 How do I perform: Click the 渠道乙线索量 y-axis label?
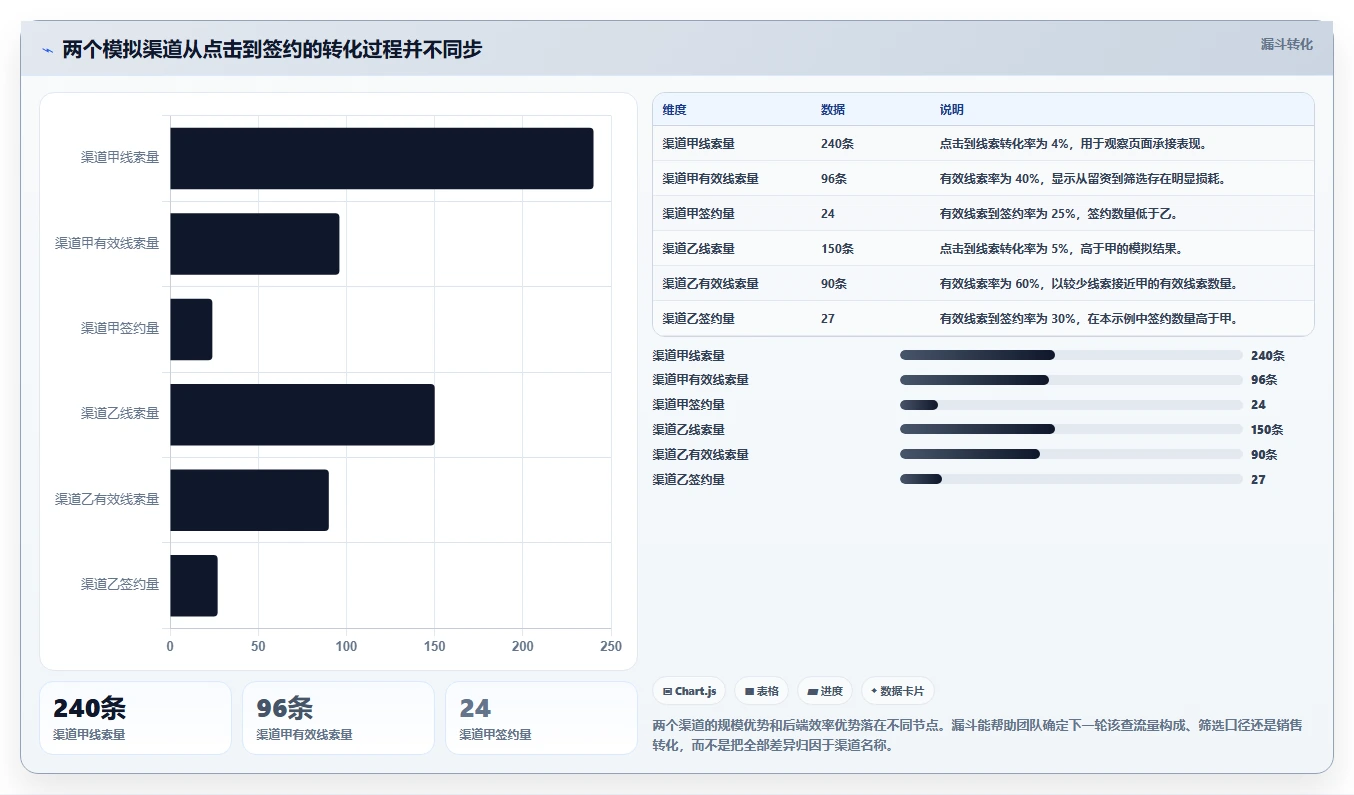click(x=120, y=414)
